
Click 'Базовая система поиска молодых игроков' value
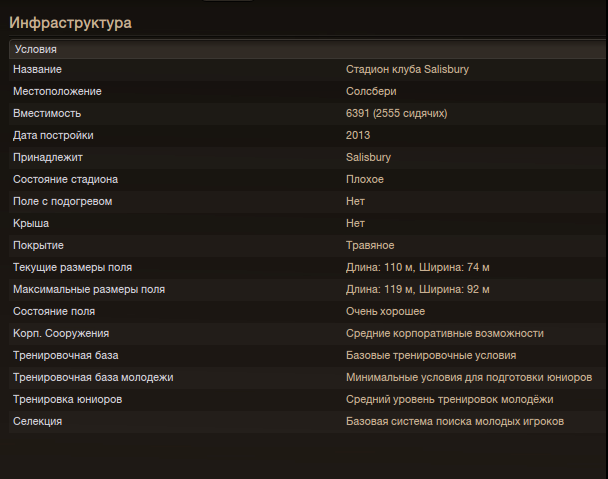(455, 422)
